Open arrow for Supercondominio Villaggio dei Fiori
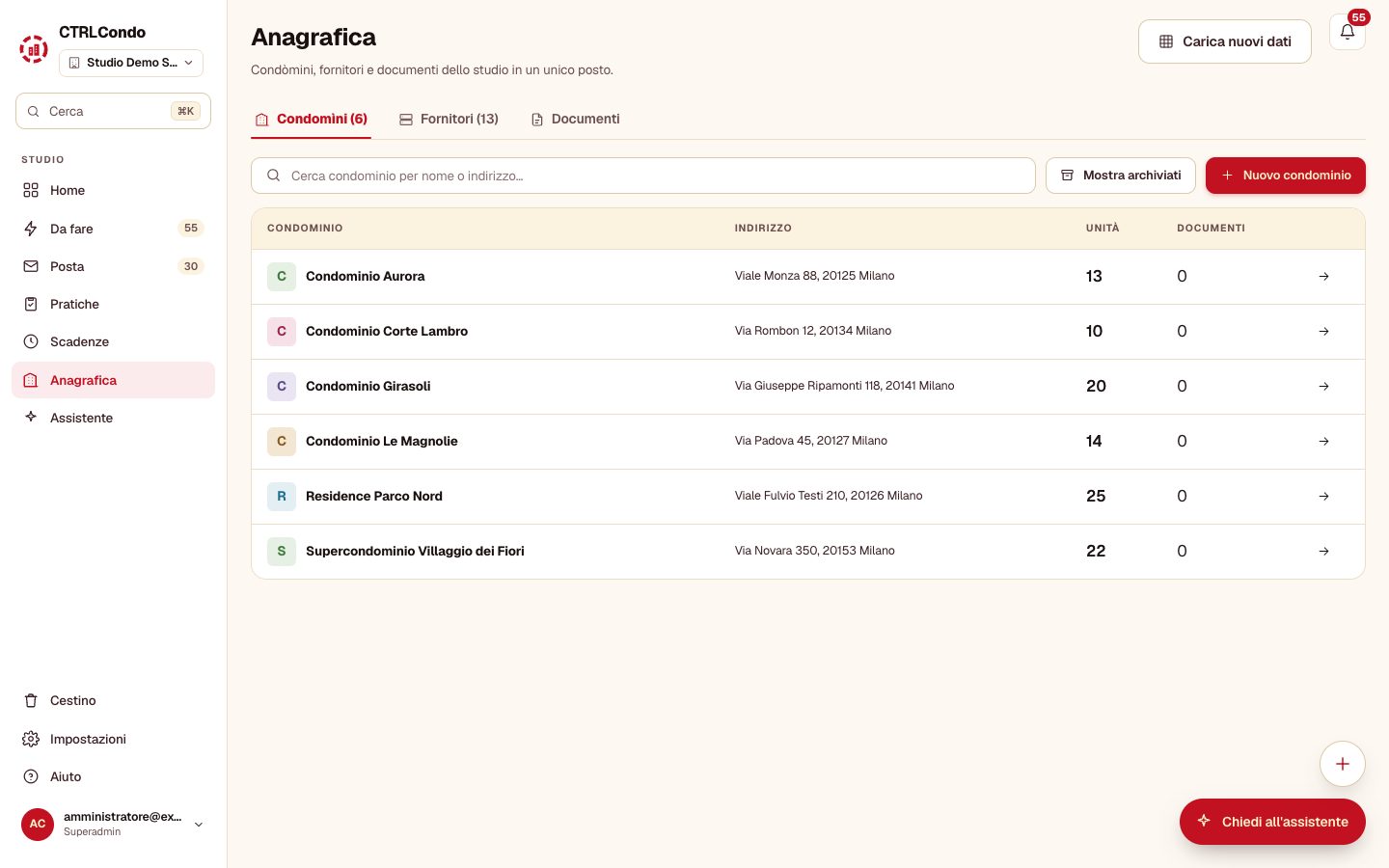The image size is (1389, 868). 1323,552
